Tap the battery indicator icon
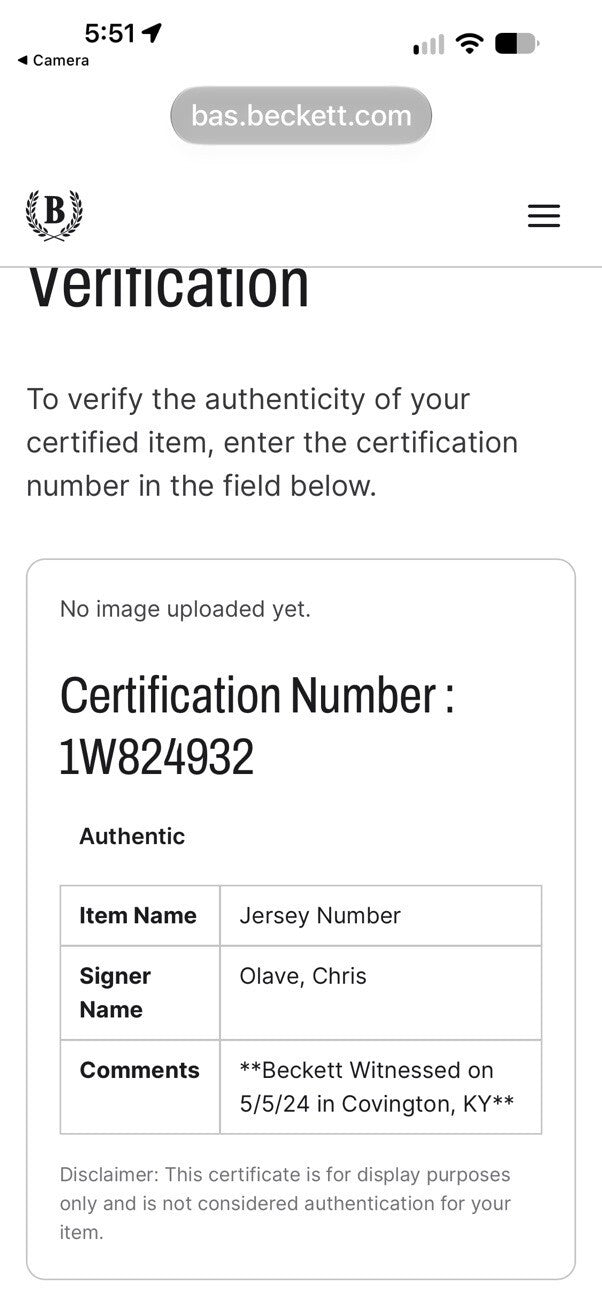This screenshot has height=1304, width=602. click(516, 44)
